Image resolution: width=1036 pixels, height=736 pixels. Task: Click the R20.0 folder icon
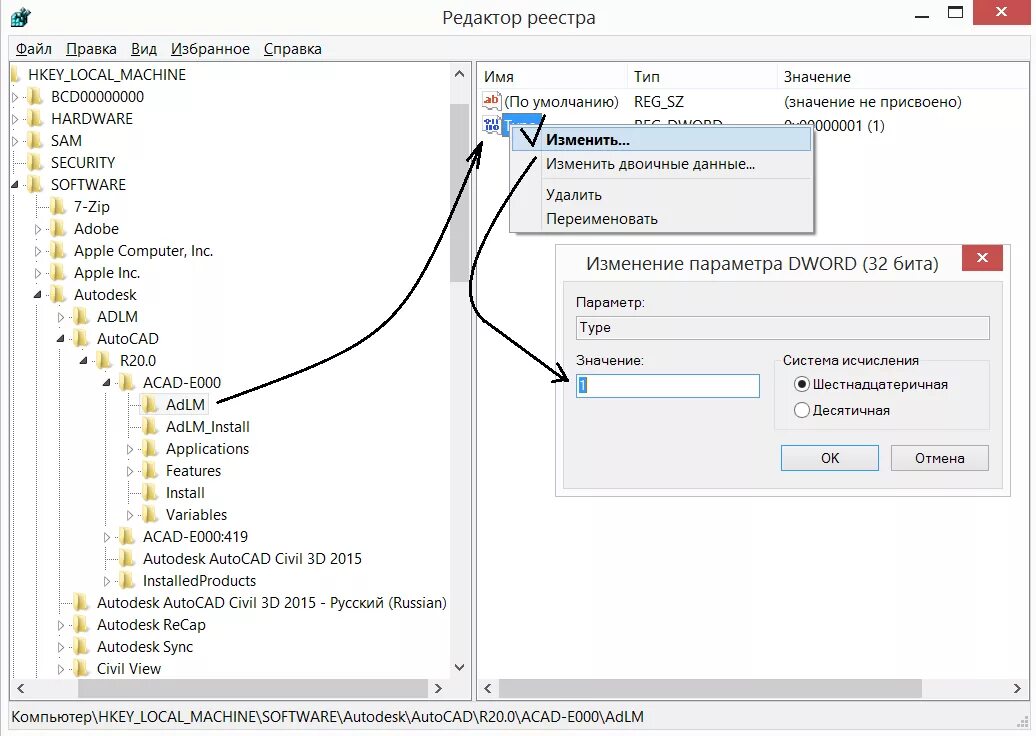[x=104, y=361]
